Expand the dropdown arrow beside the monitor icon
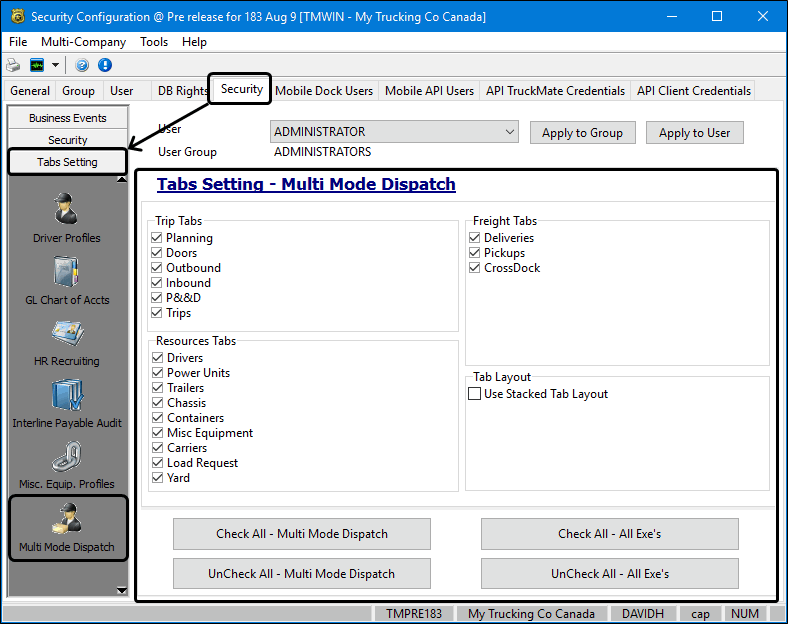 pyautogui.click(x=55, y=65)
